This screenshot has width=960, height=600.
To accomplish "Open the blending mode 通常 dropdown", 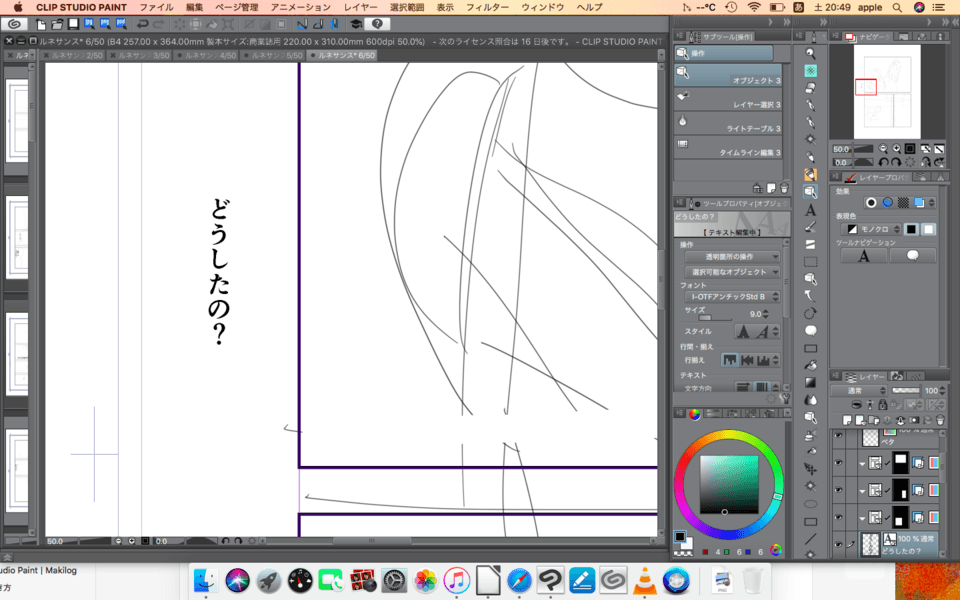I will 858,390.
